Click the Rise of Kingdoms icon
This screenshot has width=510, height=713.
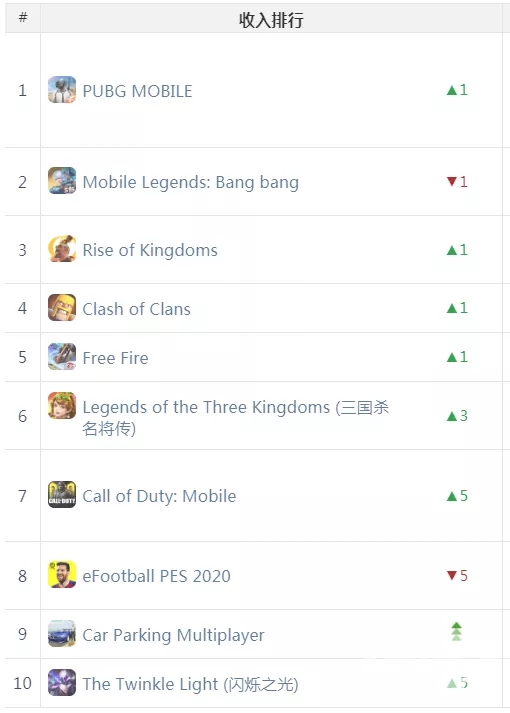(x=62, y=249)
